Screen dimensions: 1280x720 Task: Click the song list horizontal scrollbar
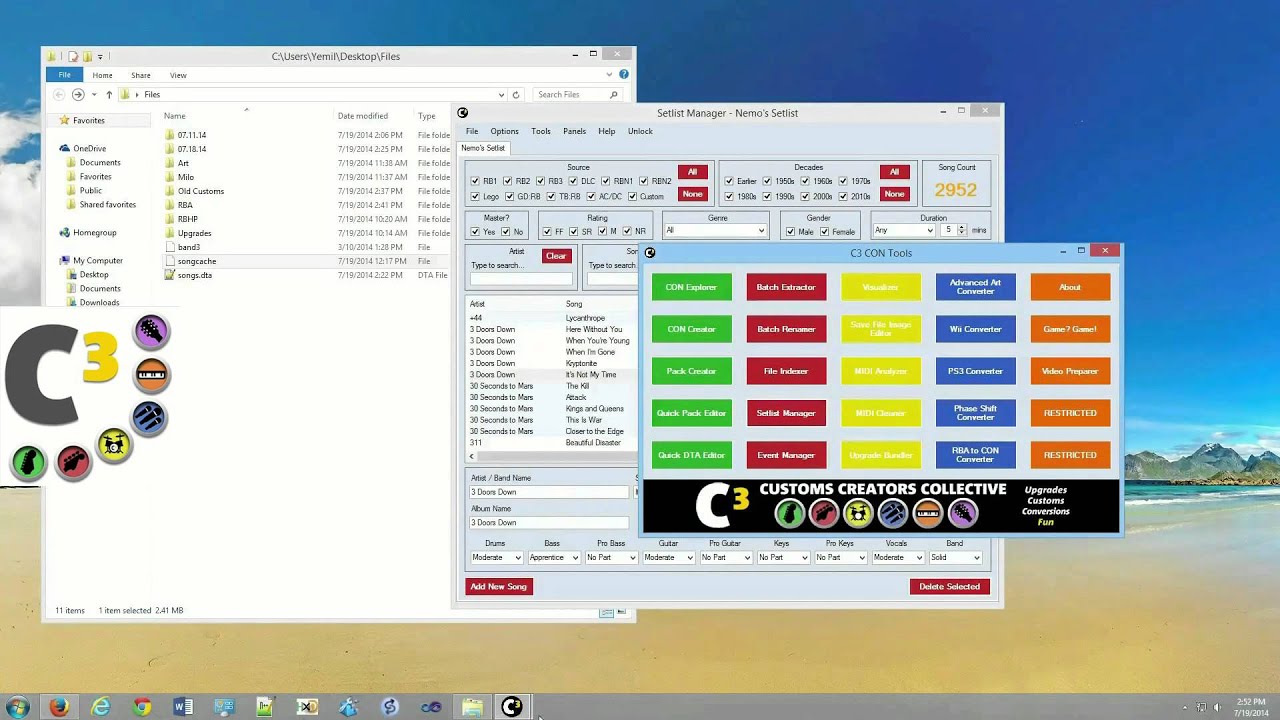(x=550, y=456)
